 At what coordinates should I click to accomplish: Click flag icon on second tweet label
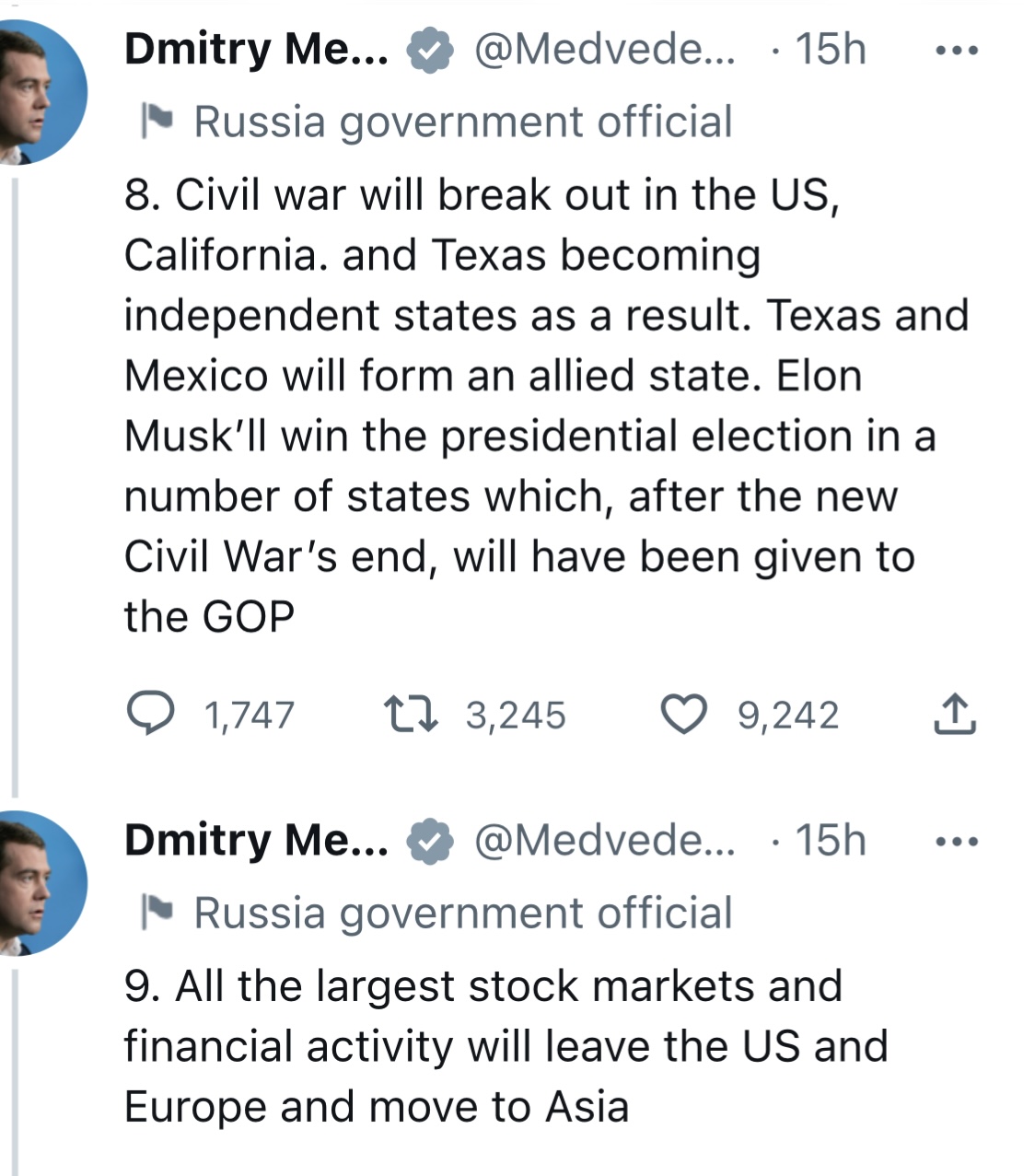pyautogui.click(x=156, y=912)
